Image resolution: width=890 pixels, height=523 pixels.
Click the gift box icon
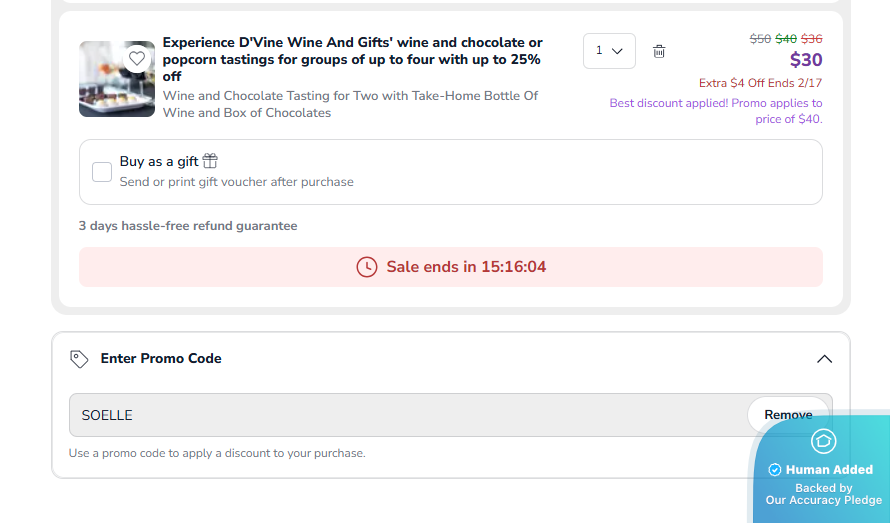(x=210, y=161)
